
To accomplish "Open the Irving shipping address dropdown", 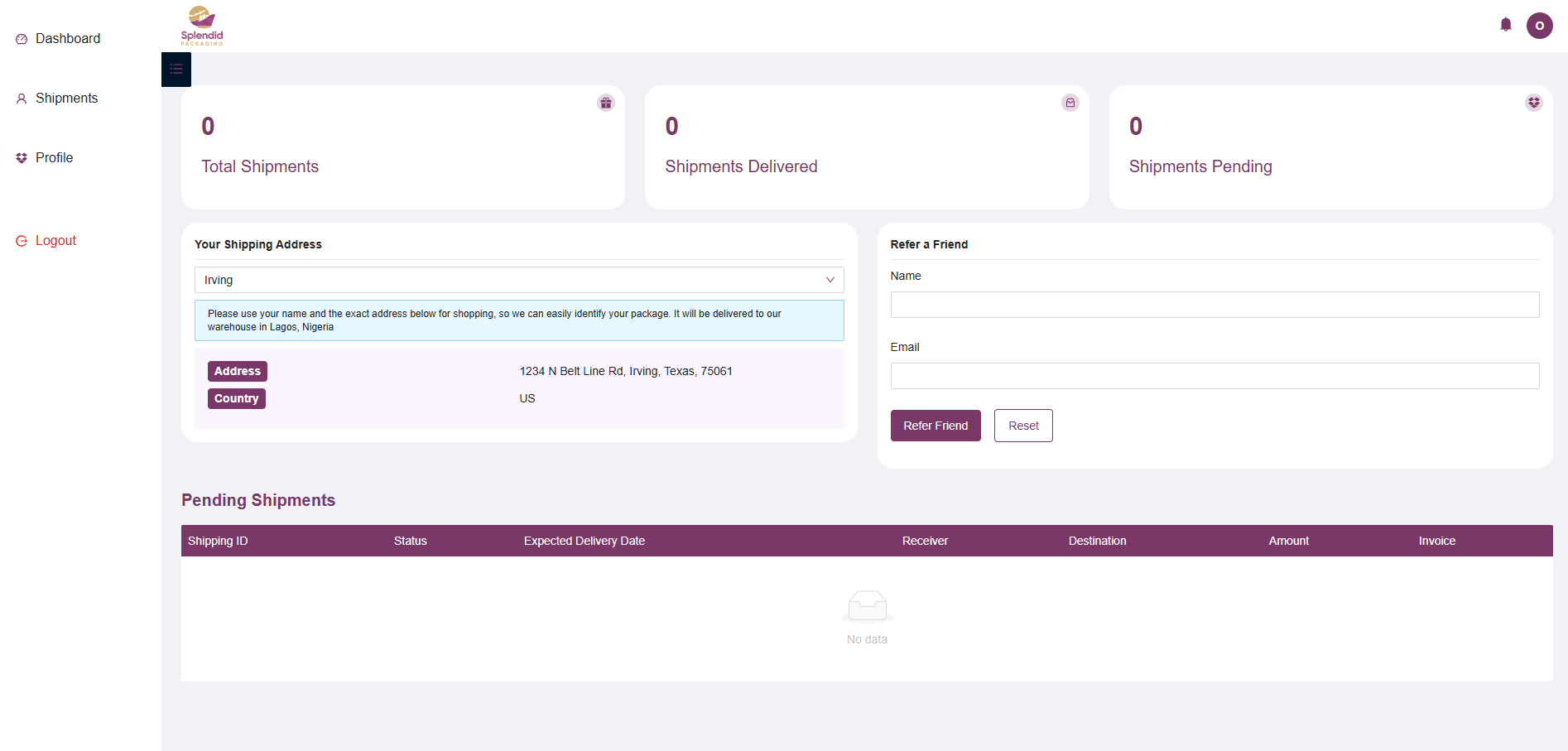I will (x=519, y=280).
